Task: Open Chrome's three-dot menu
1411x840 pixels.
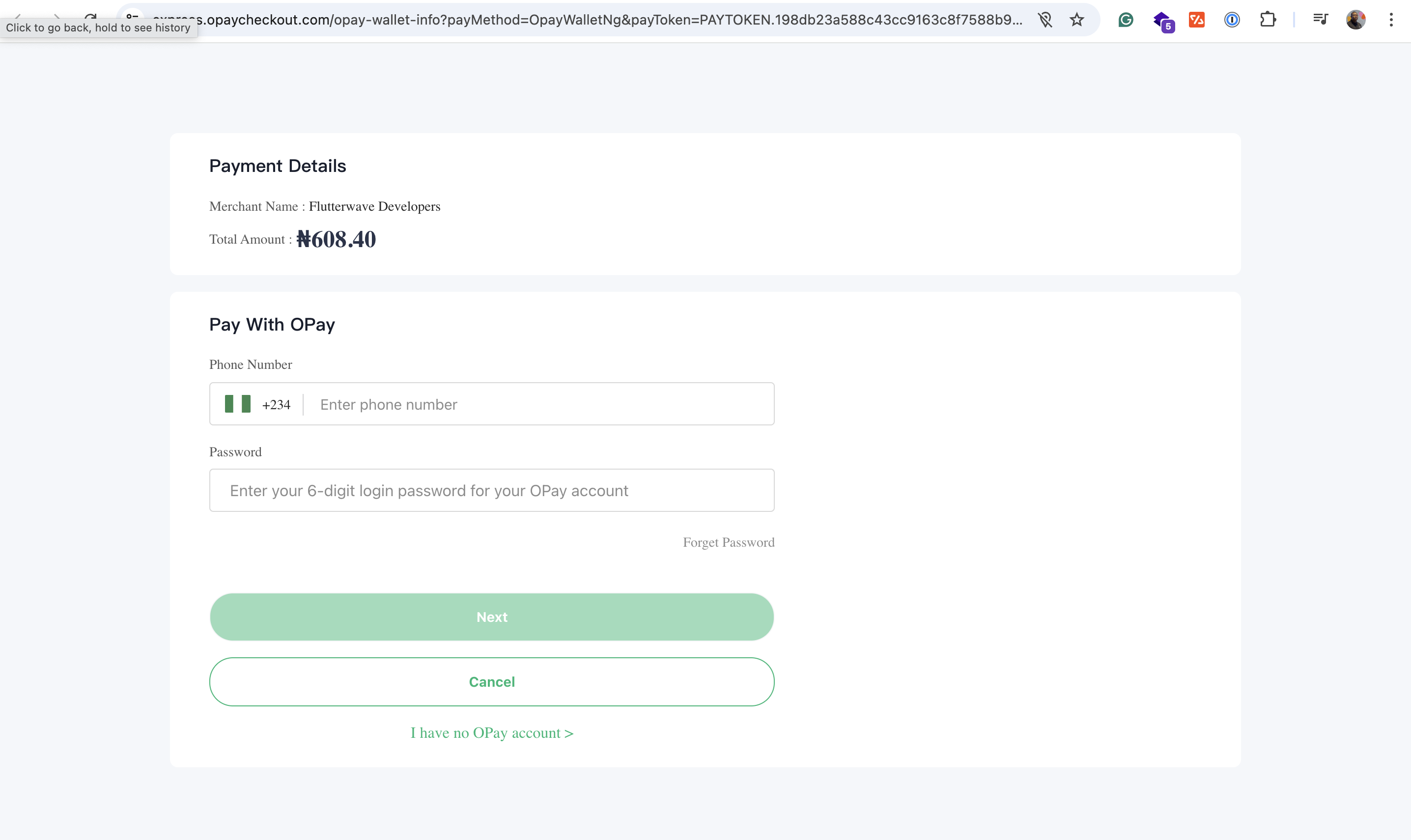Action: point(1391,20)
